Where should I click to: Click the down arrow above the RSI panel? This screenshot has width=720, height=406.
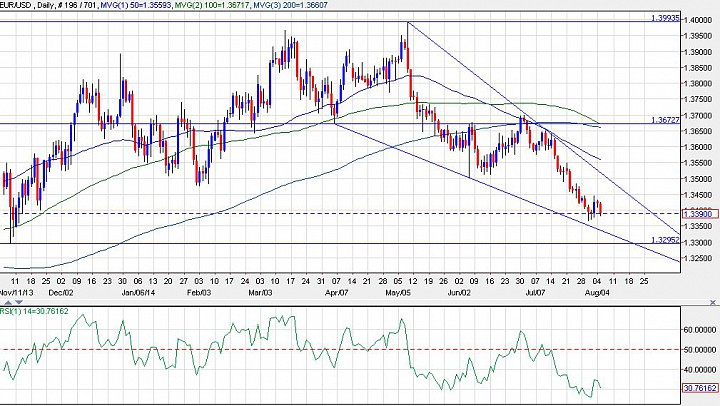coord(18,302)
